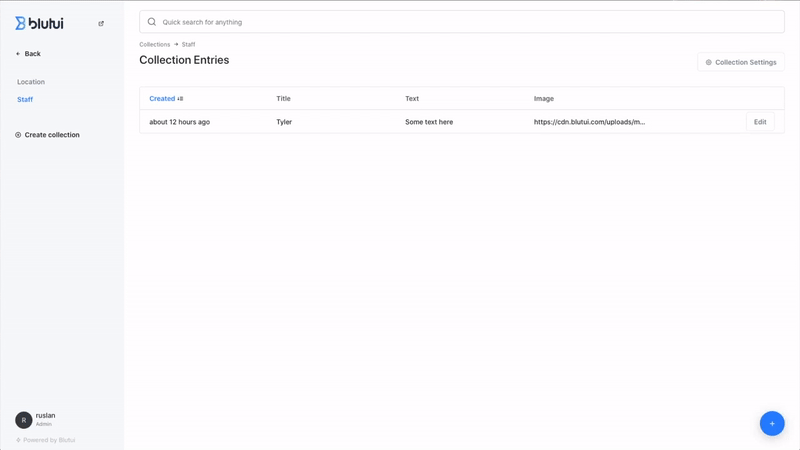Click the blue plus add entry button
The image size is (800, 450).
772,423
